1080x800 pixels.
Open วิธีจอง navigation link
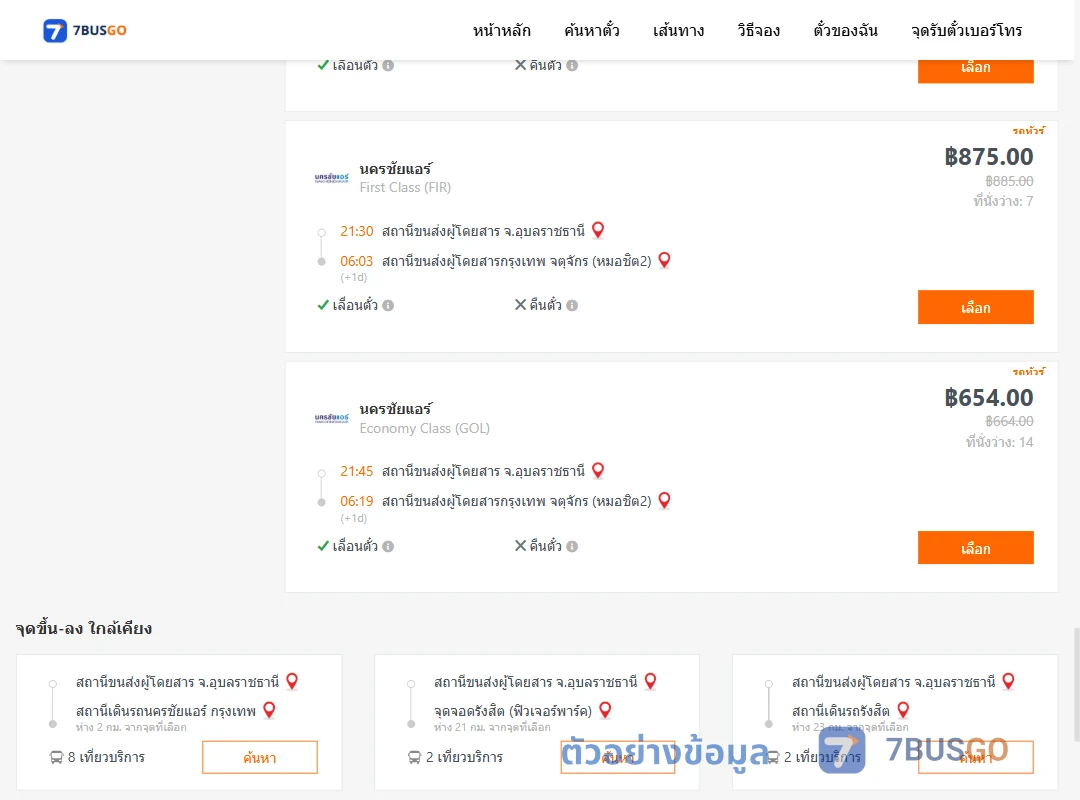pos(758,30)
